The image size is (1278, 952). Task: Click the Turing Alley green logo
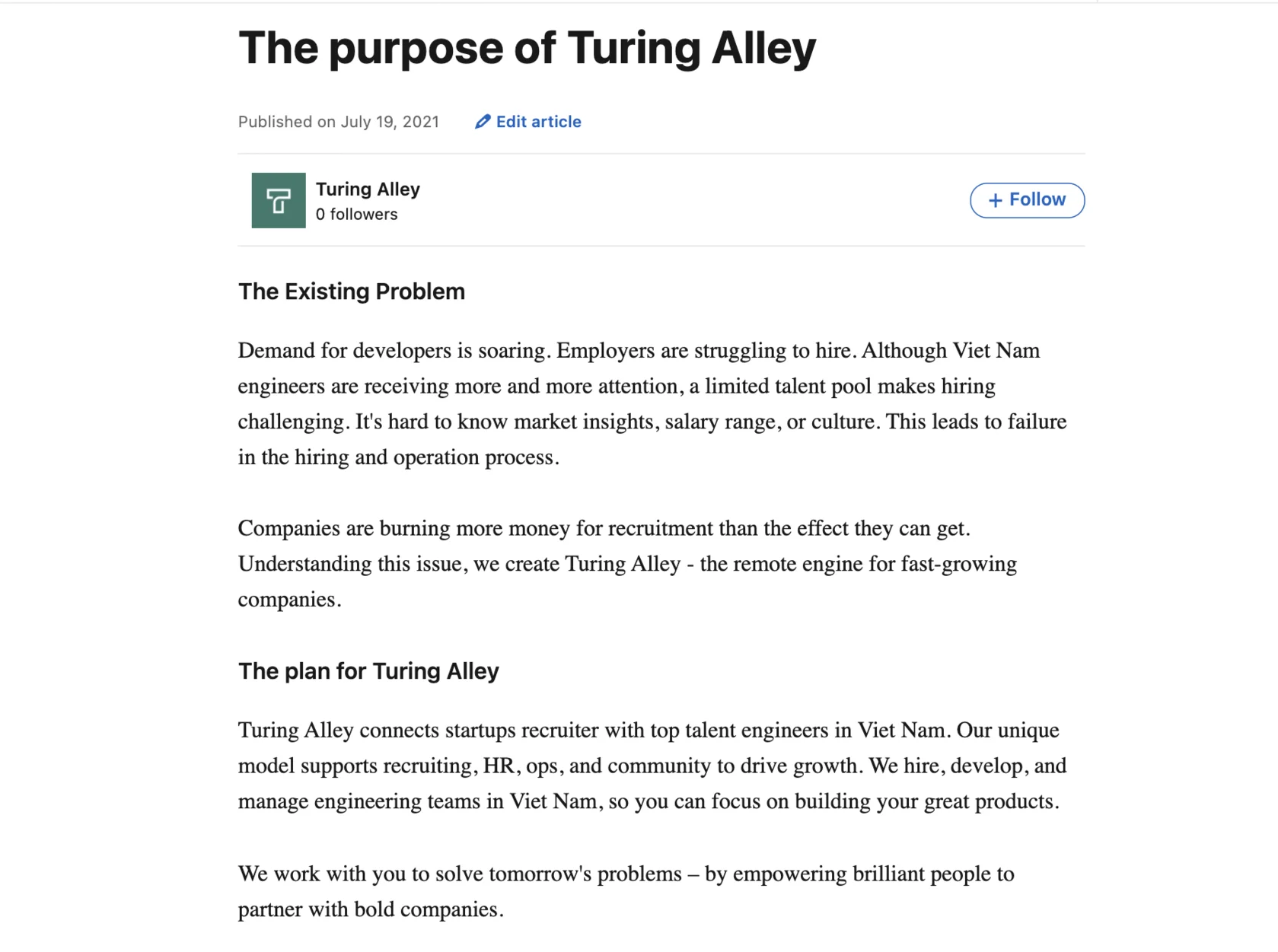279,200
